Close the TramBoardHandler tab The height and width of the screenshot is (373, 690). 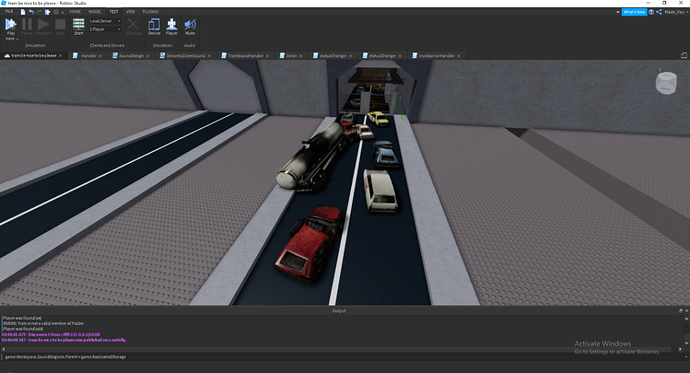coord(267,56)
